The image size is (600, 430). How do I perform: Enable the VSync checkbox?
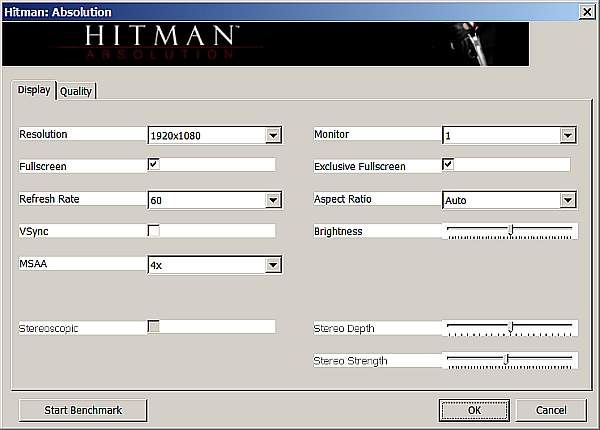point(153,231)
